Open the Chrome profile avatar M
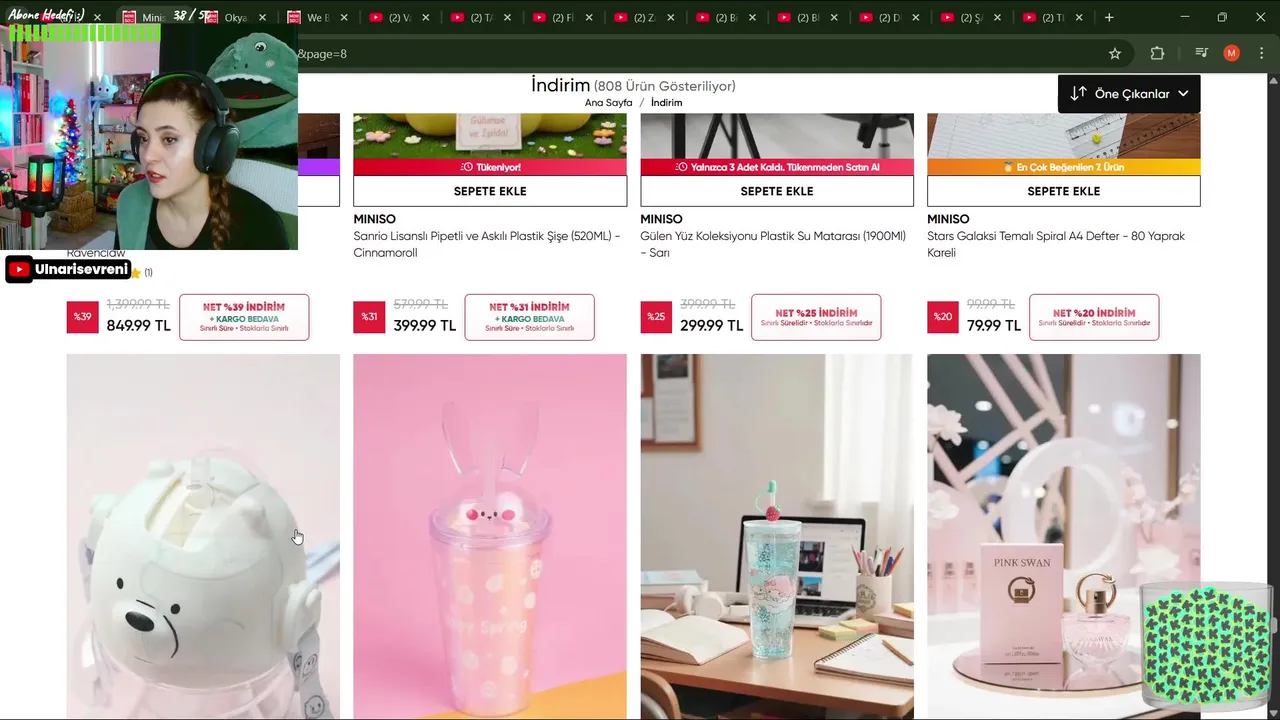Image resolution: width=1280 pixels, height=720 pixels. (1232, 54)
